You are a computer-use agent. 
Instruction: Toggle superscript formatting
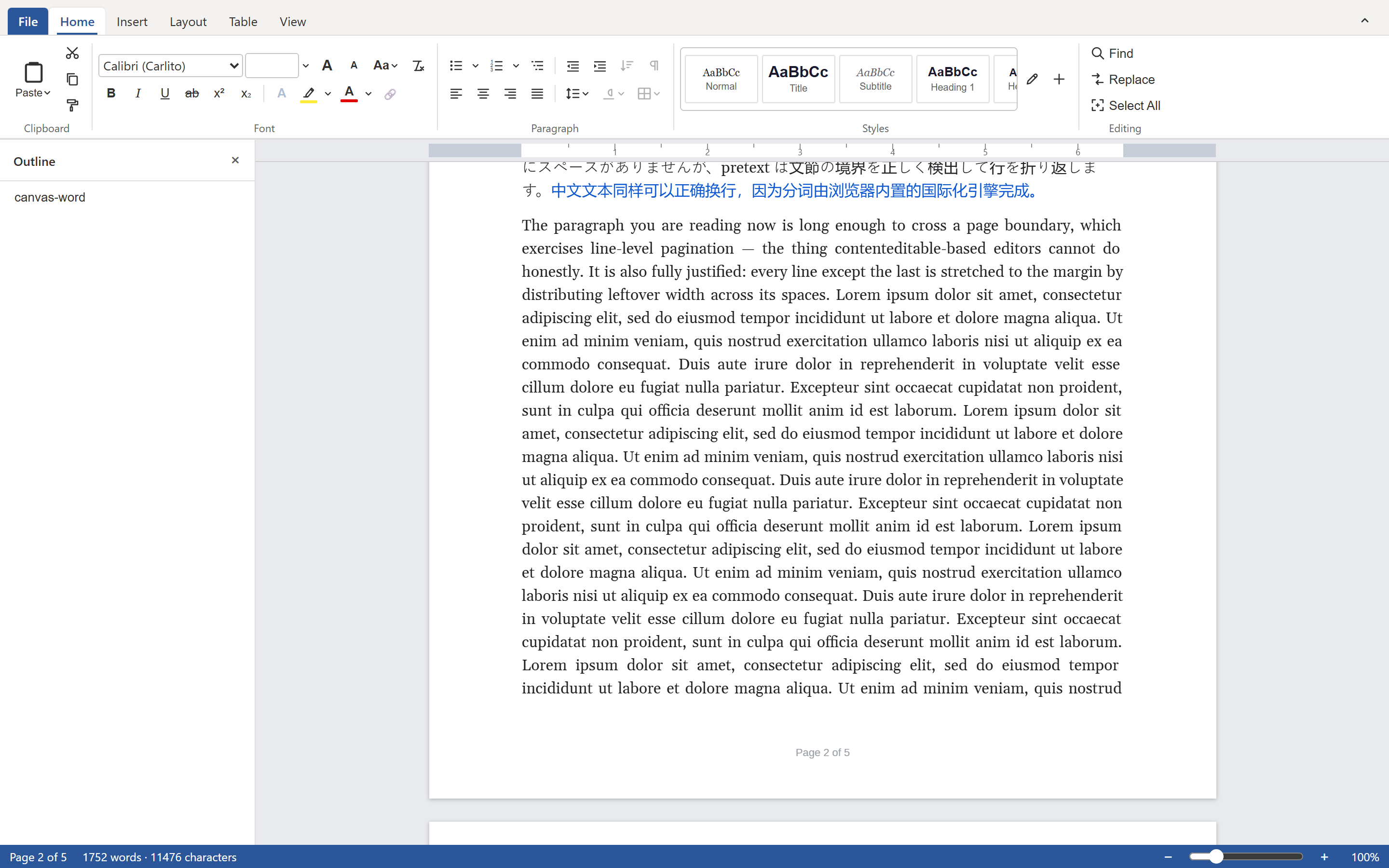(x=218, y=93)
